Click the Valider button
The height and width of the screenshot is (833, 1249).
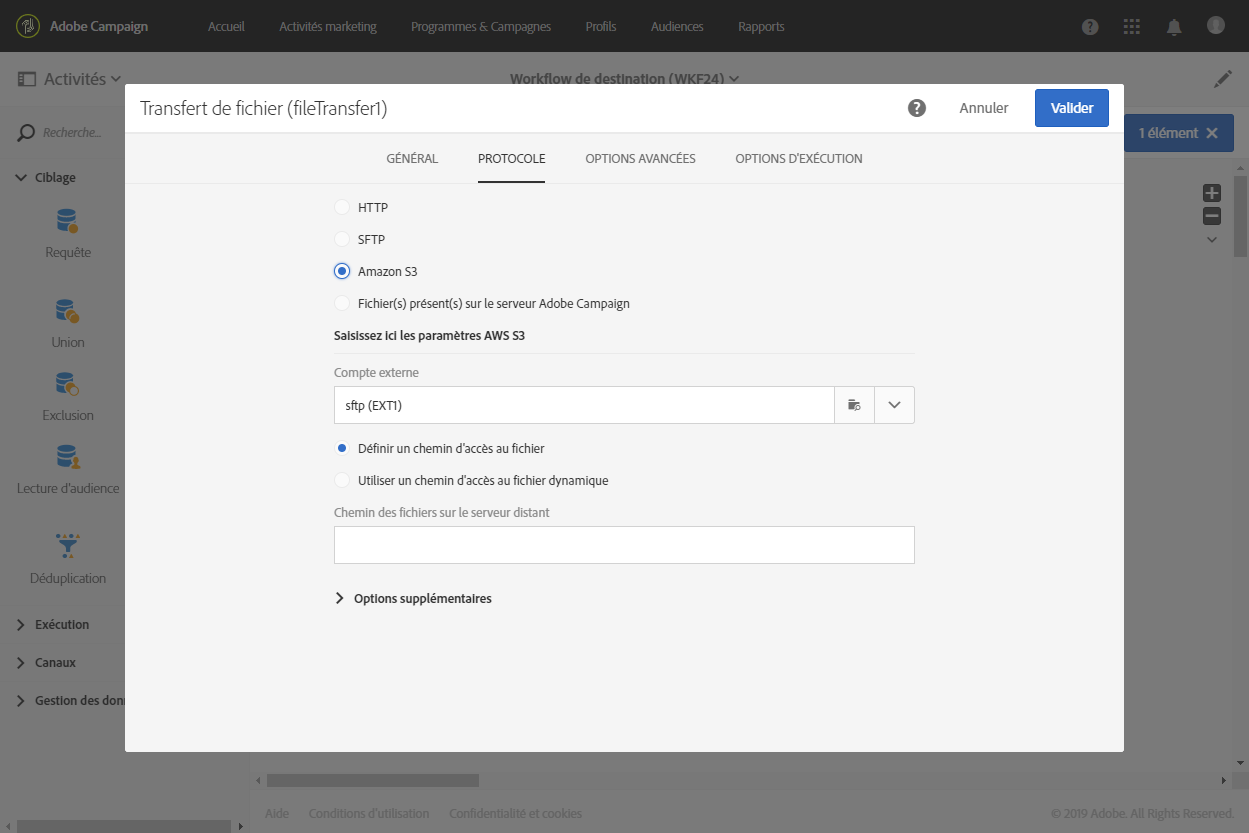coord(1072,108)
